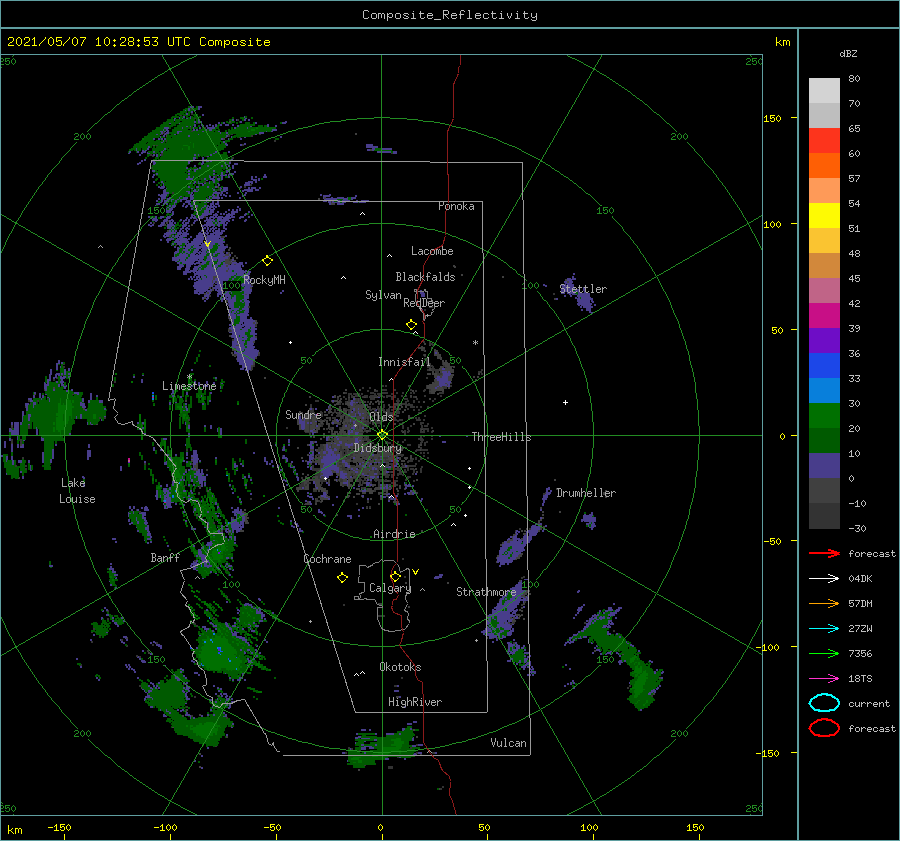This screenshot has width=900, height=841.
Task: Click the cyan 27ZW arrow icon
Action: tap(824, 629)
